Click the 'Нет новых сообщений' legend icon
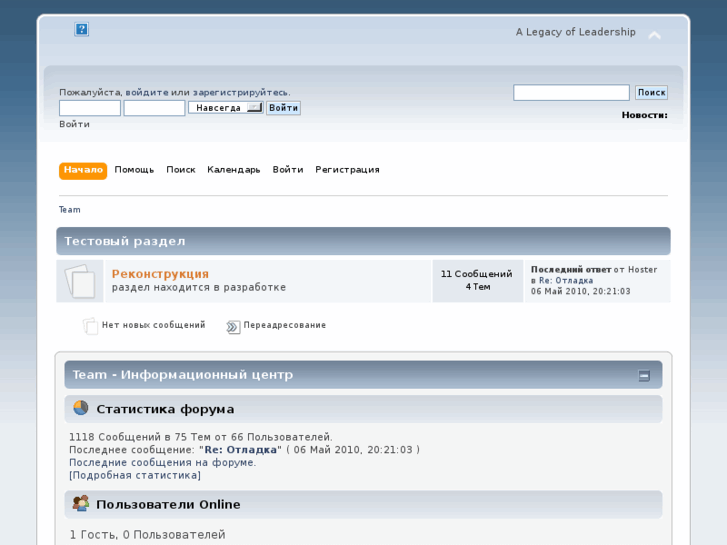 click(90, 326)
